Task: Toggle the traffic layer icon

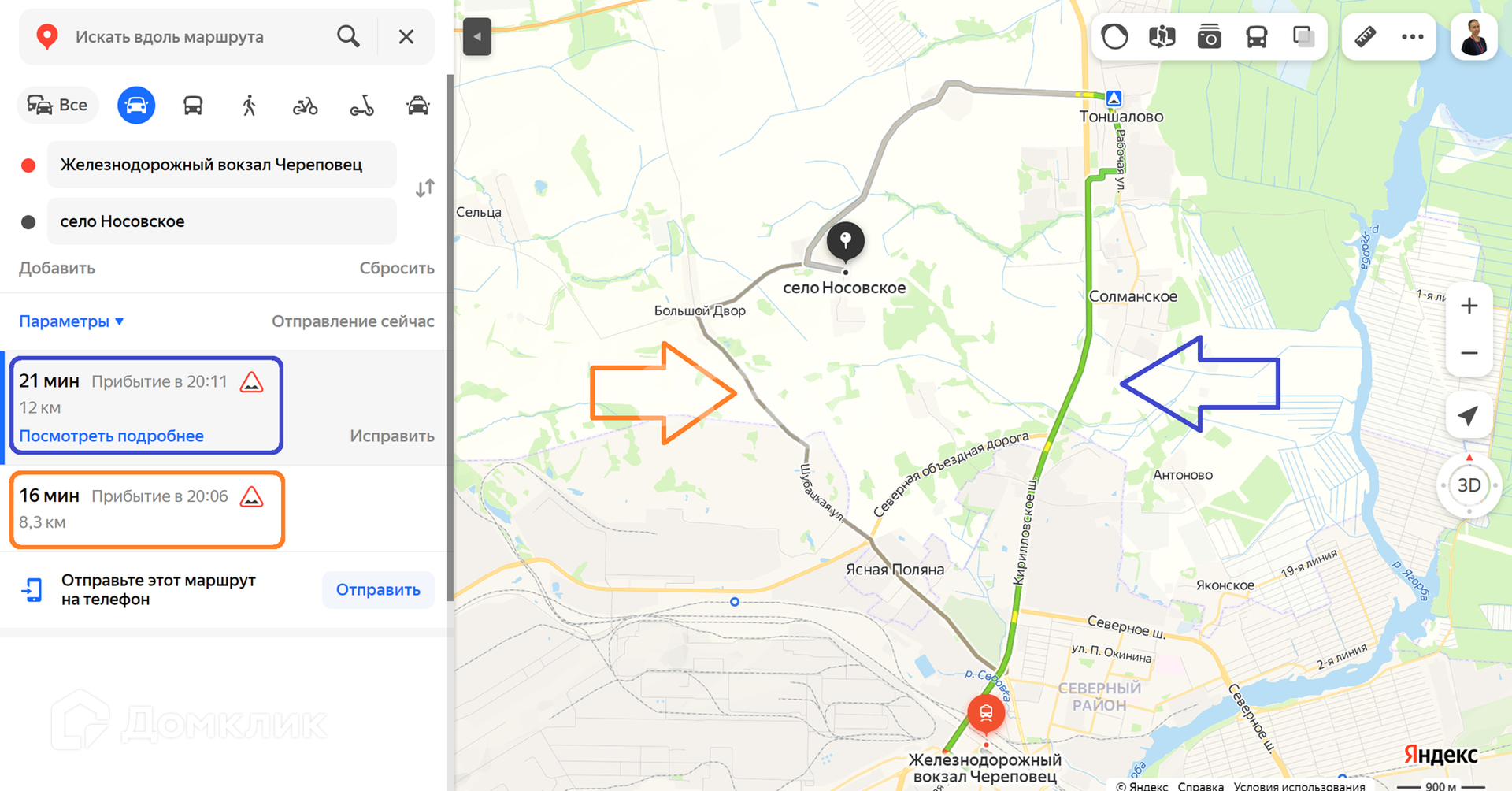Action: coord(1115,36)
